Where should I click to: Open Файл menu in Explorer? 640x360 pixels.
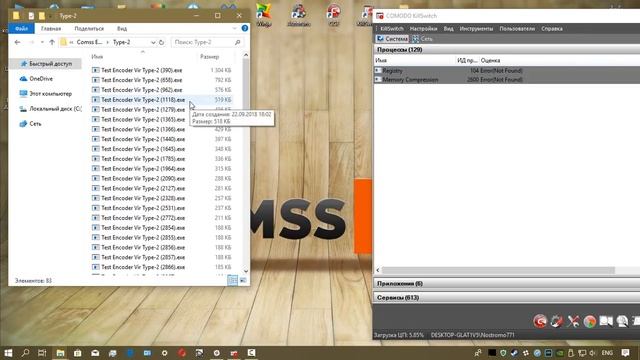pos(21,28)
